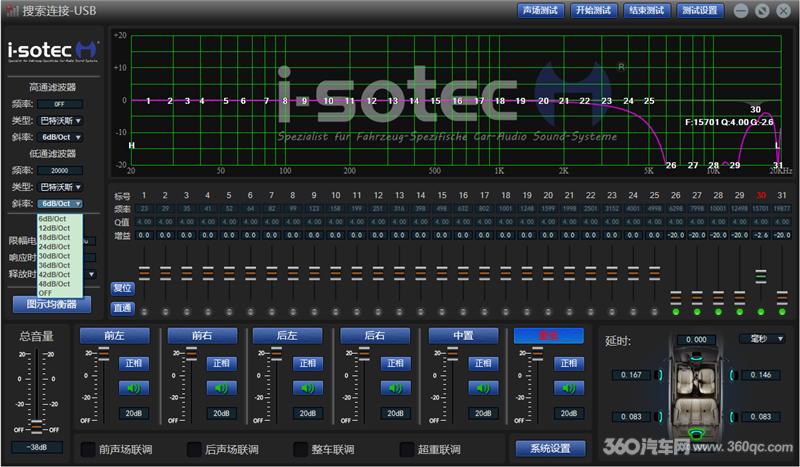Mute the 中置 channel speaker icon
Image resolution: width=800 pixels, height=467 pixels.
[483, 388]
